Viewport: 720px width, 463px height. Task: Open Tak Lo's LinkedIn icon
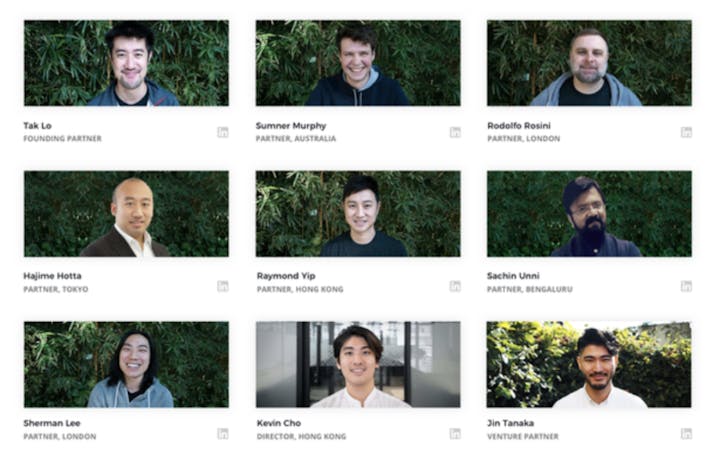click(x=223, y=132)
